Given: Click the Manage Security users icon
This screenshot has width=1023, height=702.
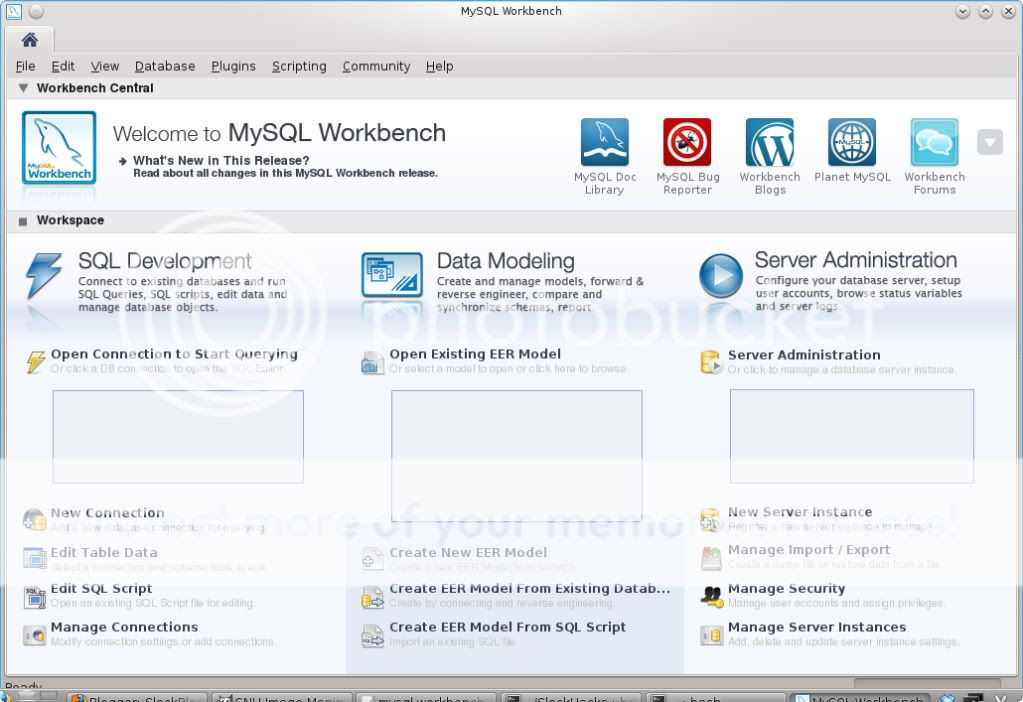Looking at the screenshot, I should pos(711,596).
